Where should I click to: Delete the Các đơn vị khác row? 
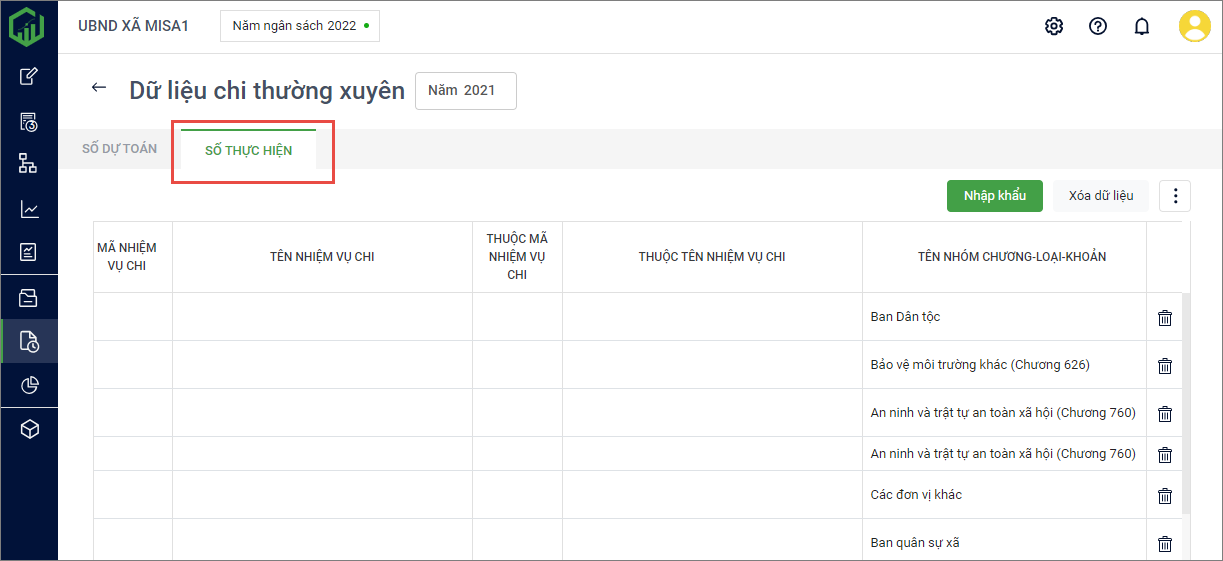coord(1165,496)
